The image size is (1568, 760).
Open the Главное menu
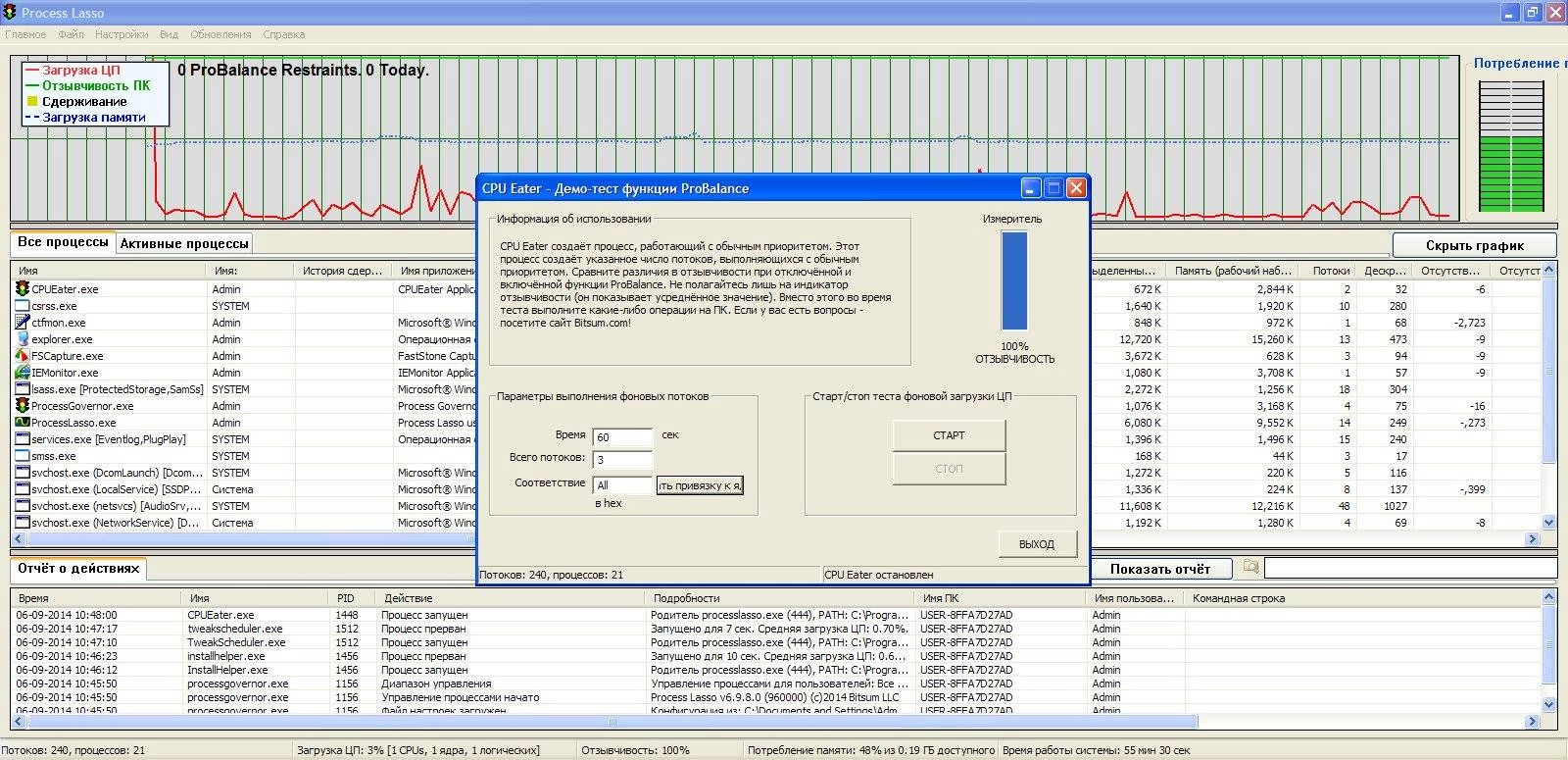25,34
